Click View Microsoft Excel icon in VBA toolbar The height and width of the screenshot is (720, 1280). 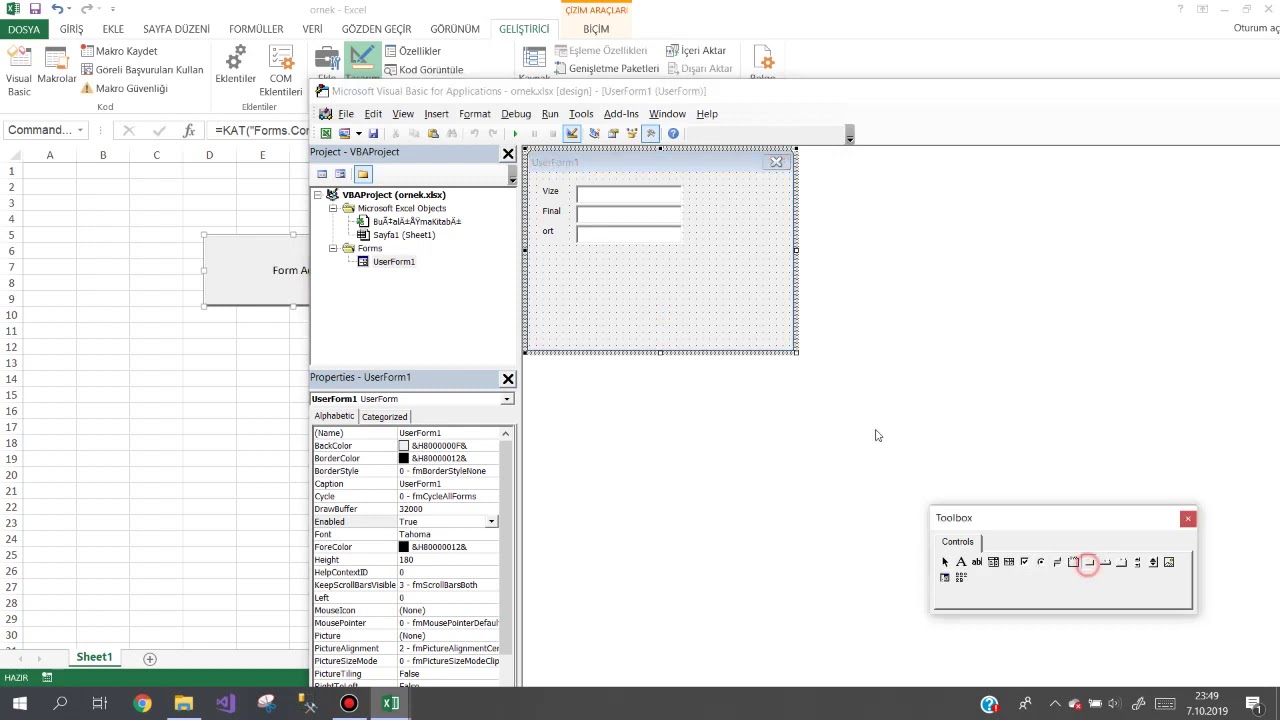[326, 133]
